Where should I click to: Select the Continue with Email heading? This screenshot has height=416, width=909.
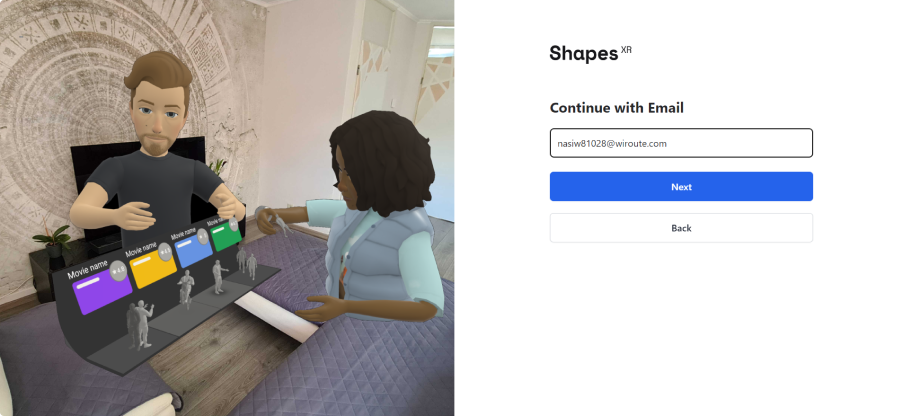click(x=616, y=108)
